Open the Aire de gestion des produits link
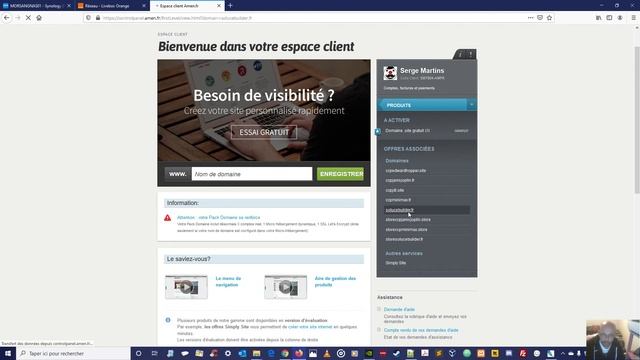Viewport: 640px width, 360px height. (x=335, y=282)
